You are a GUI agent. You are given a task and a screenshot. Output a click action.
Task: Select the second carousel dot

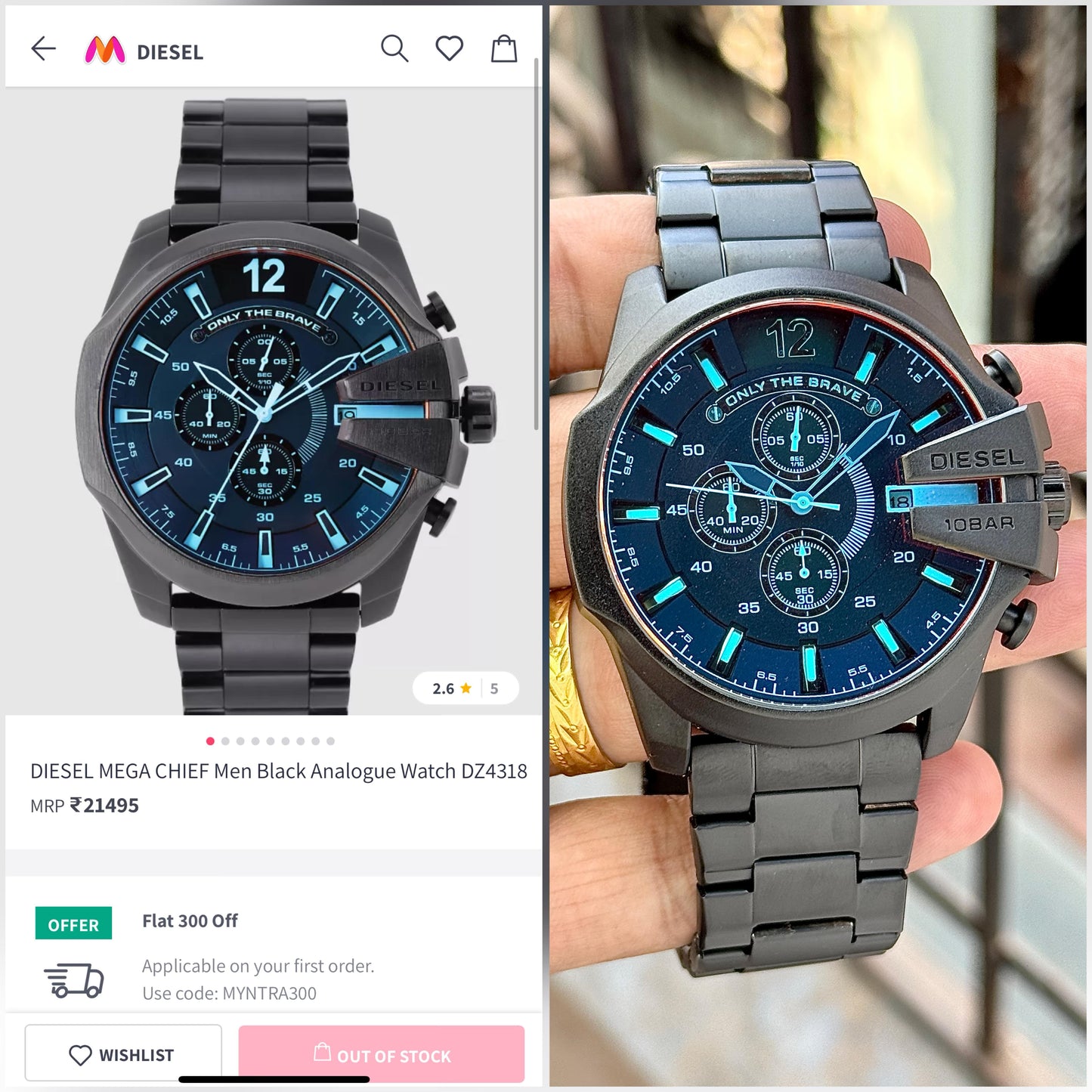(x=225, y=741)
